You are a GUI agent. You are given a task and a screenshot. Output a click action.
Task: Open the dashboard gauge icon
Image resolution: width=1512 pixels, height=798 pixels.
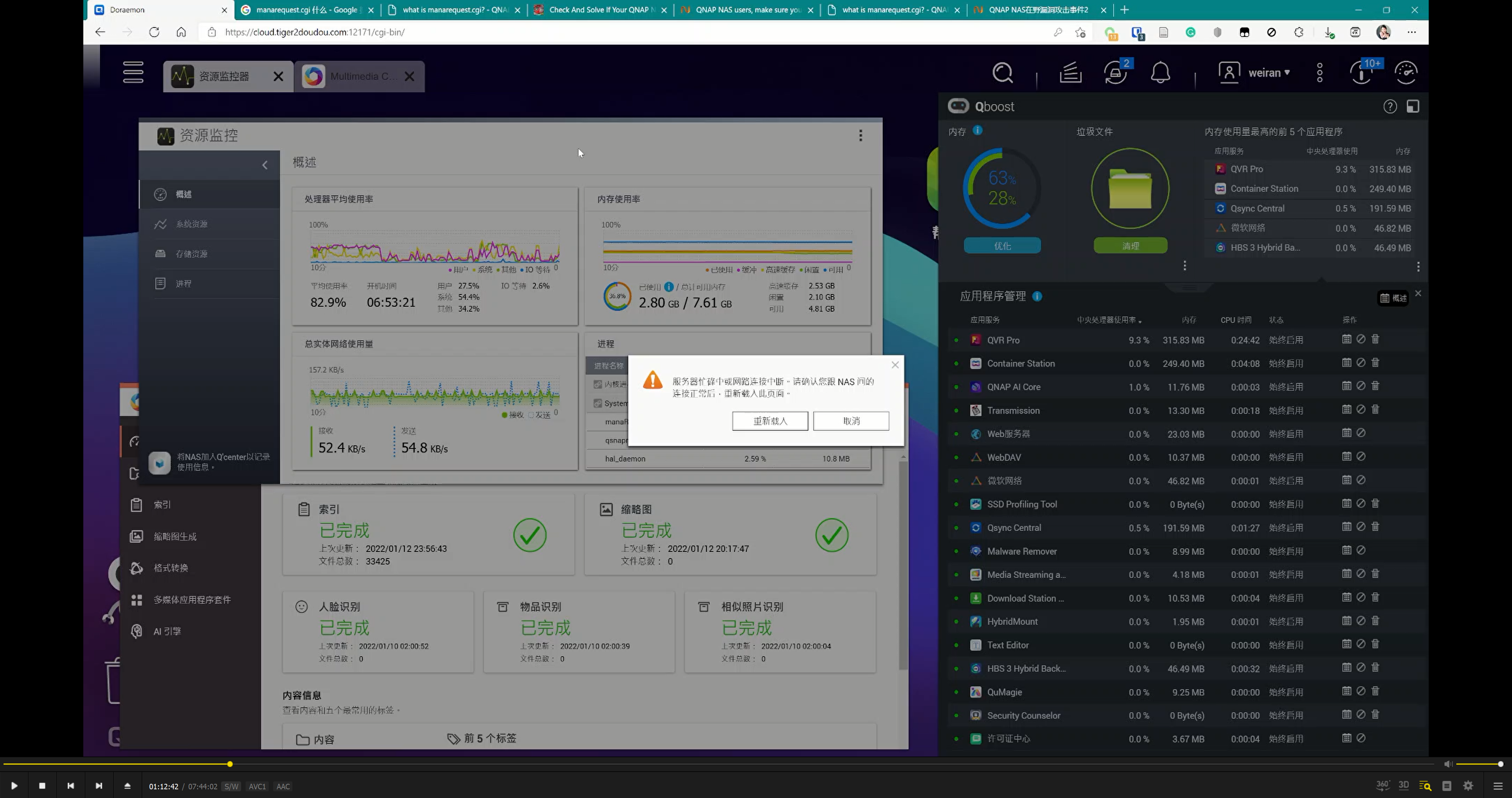click(x=1406, y=73)
